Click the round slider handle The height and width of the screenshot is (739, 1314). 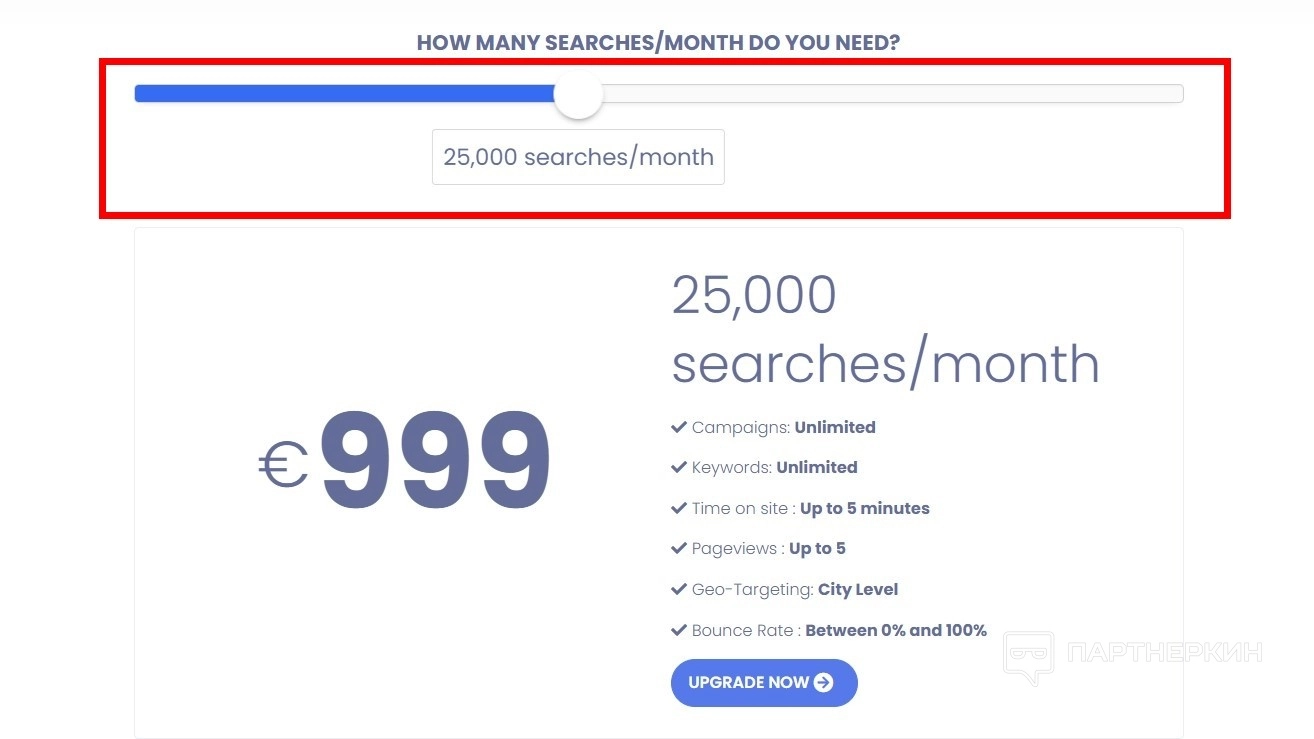578,95
